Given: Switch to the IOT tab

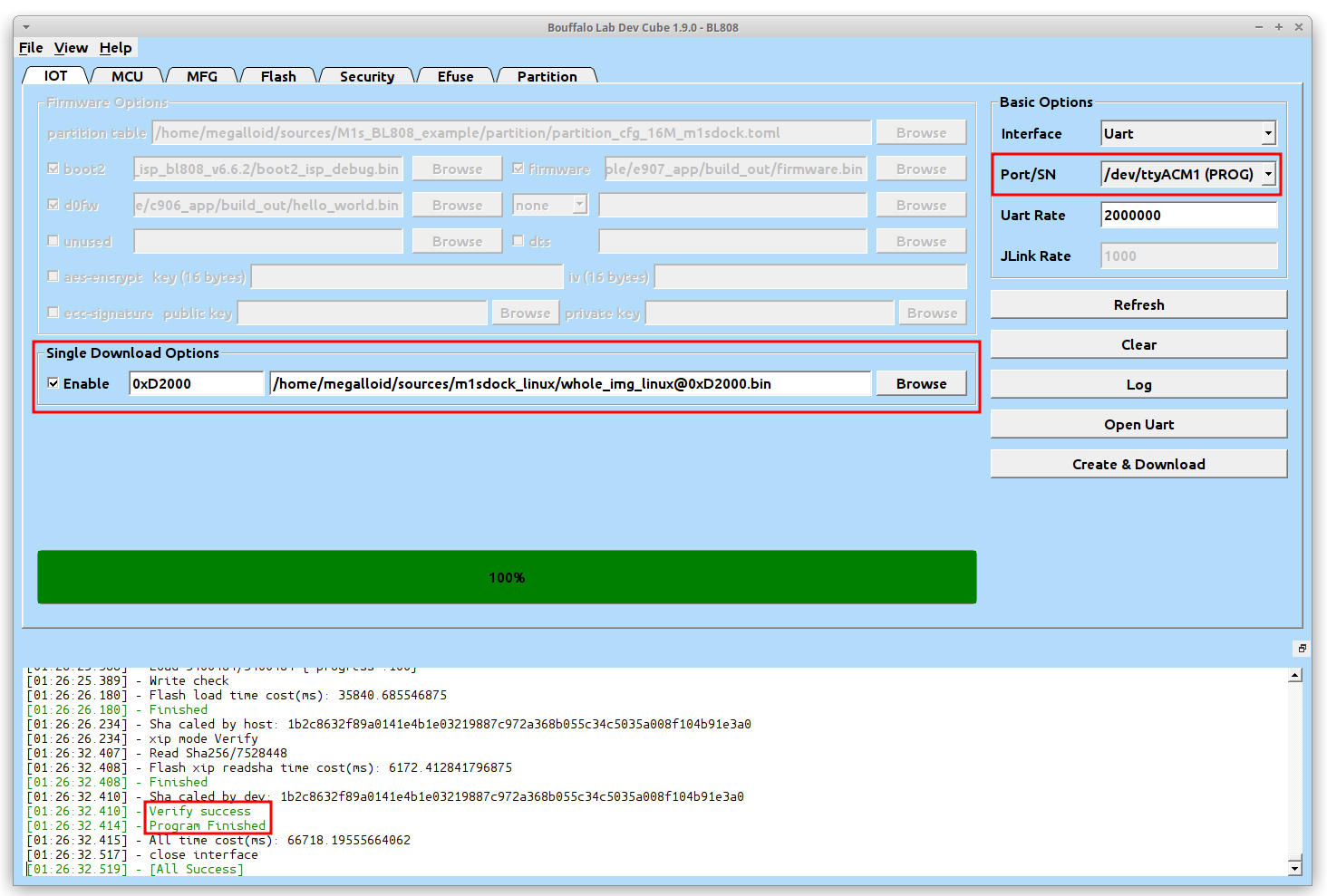Looking at the screenshot, I should coord(55,76).
